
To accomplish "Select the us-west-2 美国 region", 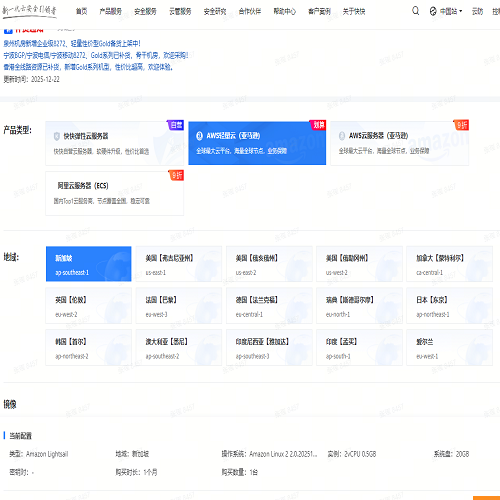I will [x=359, y=264].
